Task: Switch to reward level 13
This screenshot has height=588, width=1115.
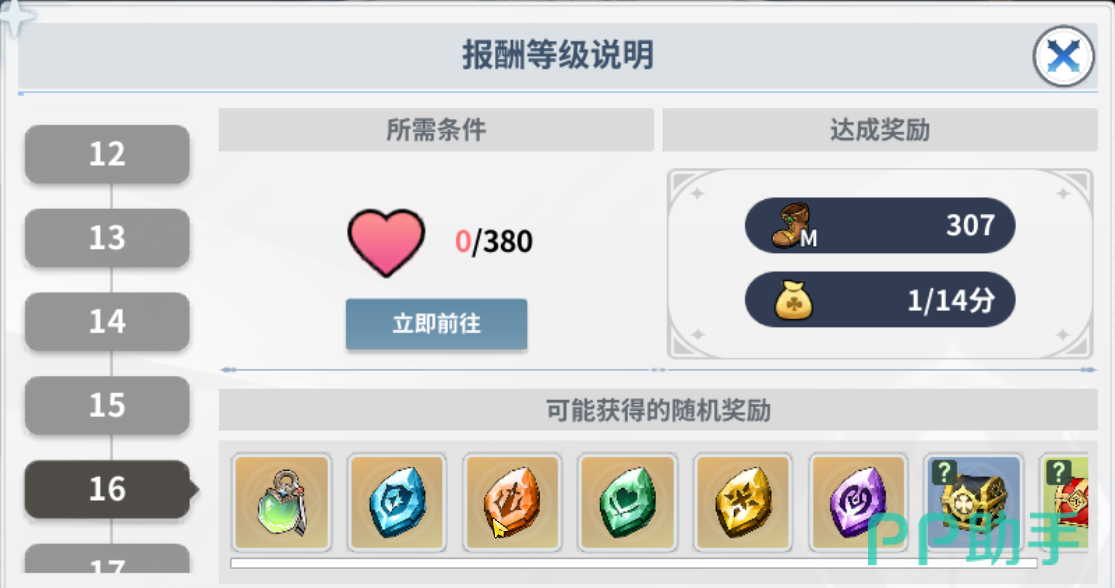Action: point(107,238)
